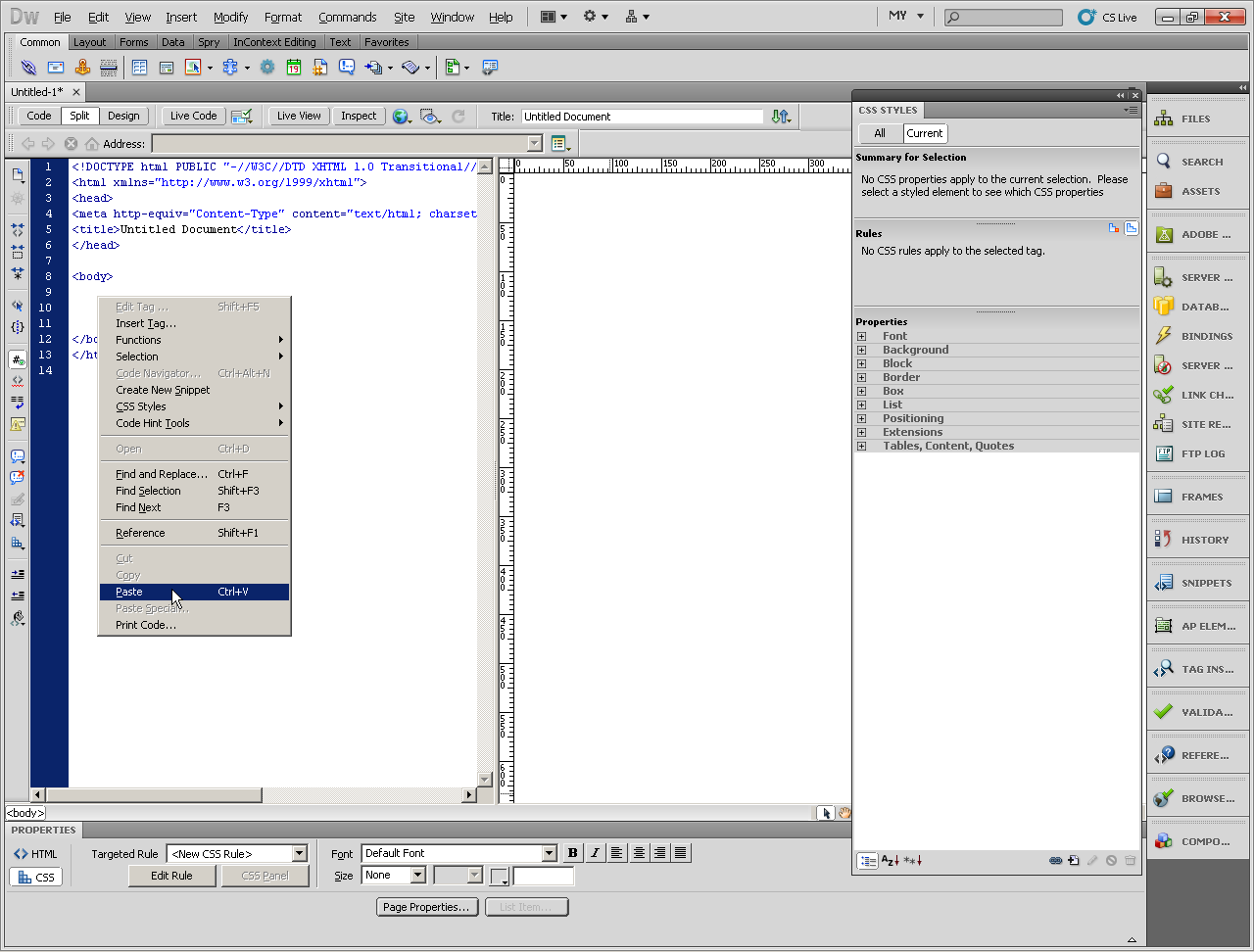The image size is (1254, 952).
Task: Expand the Font category in CSS Properties
Action: tap(862, 336)
